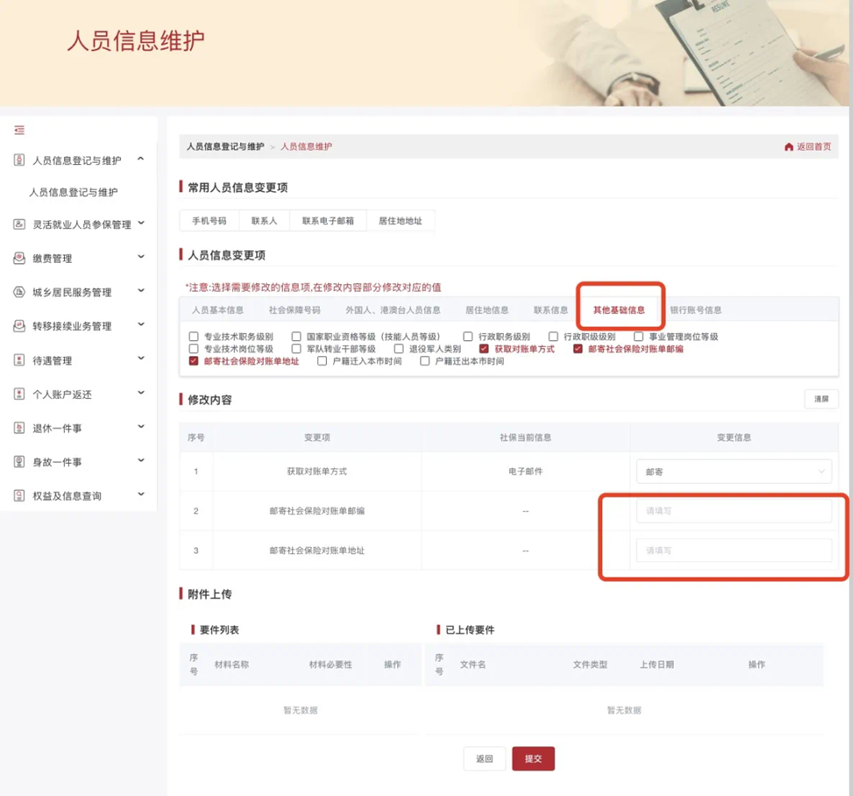Switch to the 外国人、港澳台人员信息 tab
Screen dimensions: 853x796
pyautogui.click(x=393, y=310)
